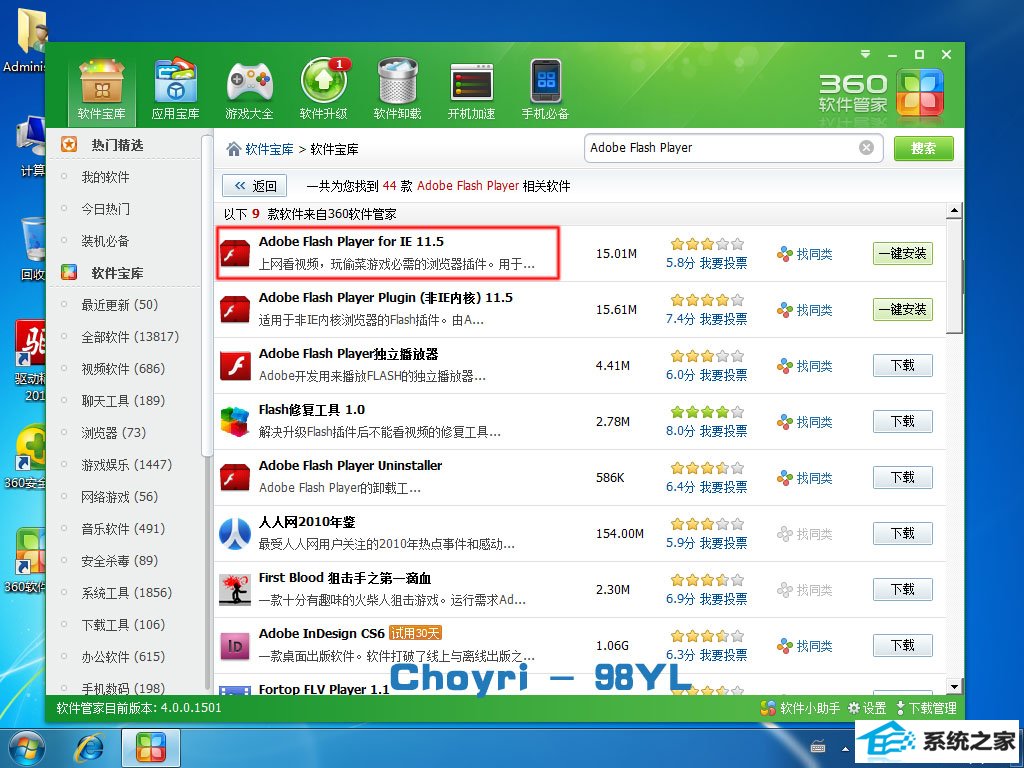Select 我的软件 in sidebar

pos(105,177)
